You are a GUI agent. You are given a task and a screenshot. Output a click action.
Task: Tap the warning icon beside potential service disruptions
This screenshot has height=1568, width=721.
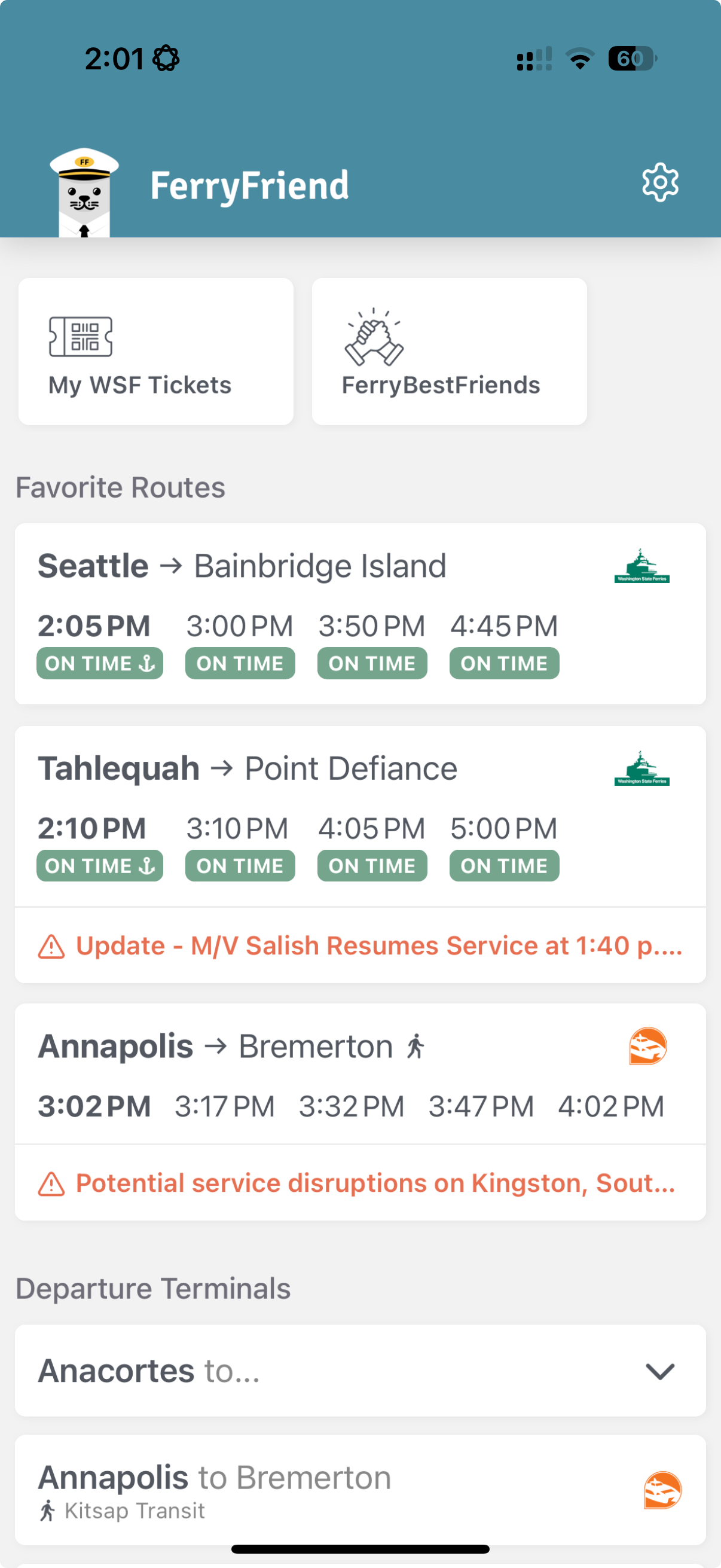[51, 1184]
